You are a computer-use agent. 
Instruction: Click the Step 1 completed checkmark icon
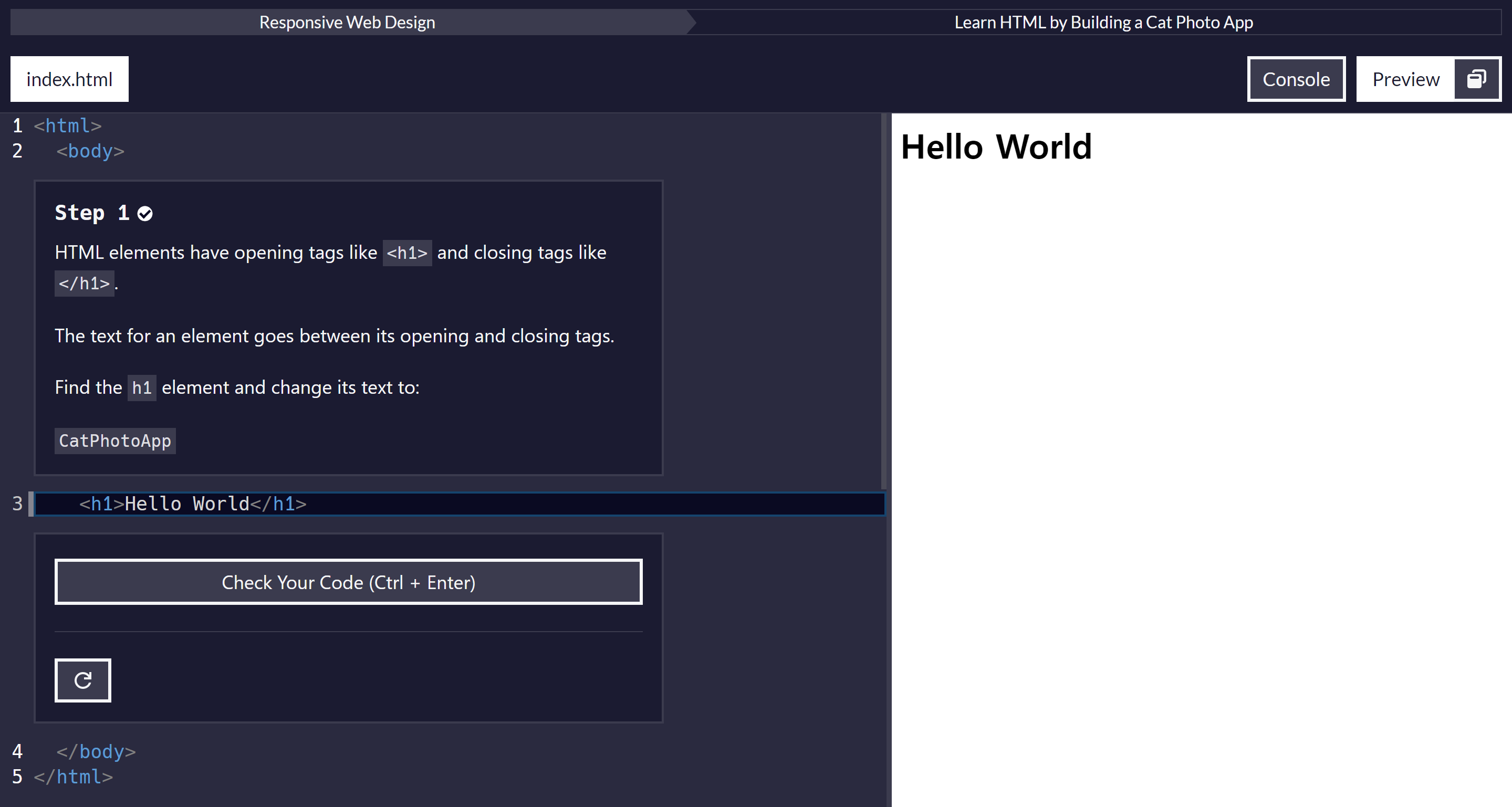[x=145, y=214]
